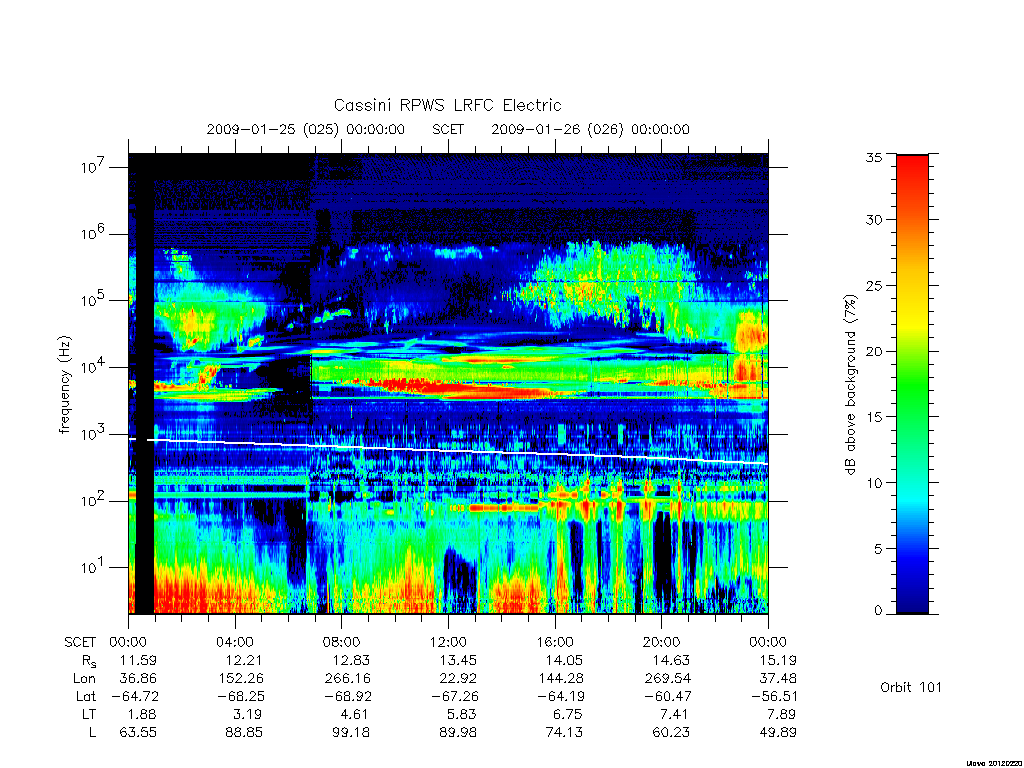Click the 'SCET' label between the two date stamps
This screenshot has width=1024, height=768.
click(448, 129)
